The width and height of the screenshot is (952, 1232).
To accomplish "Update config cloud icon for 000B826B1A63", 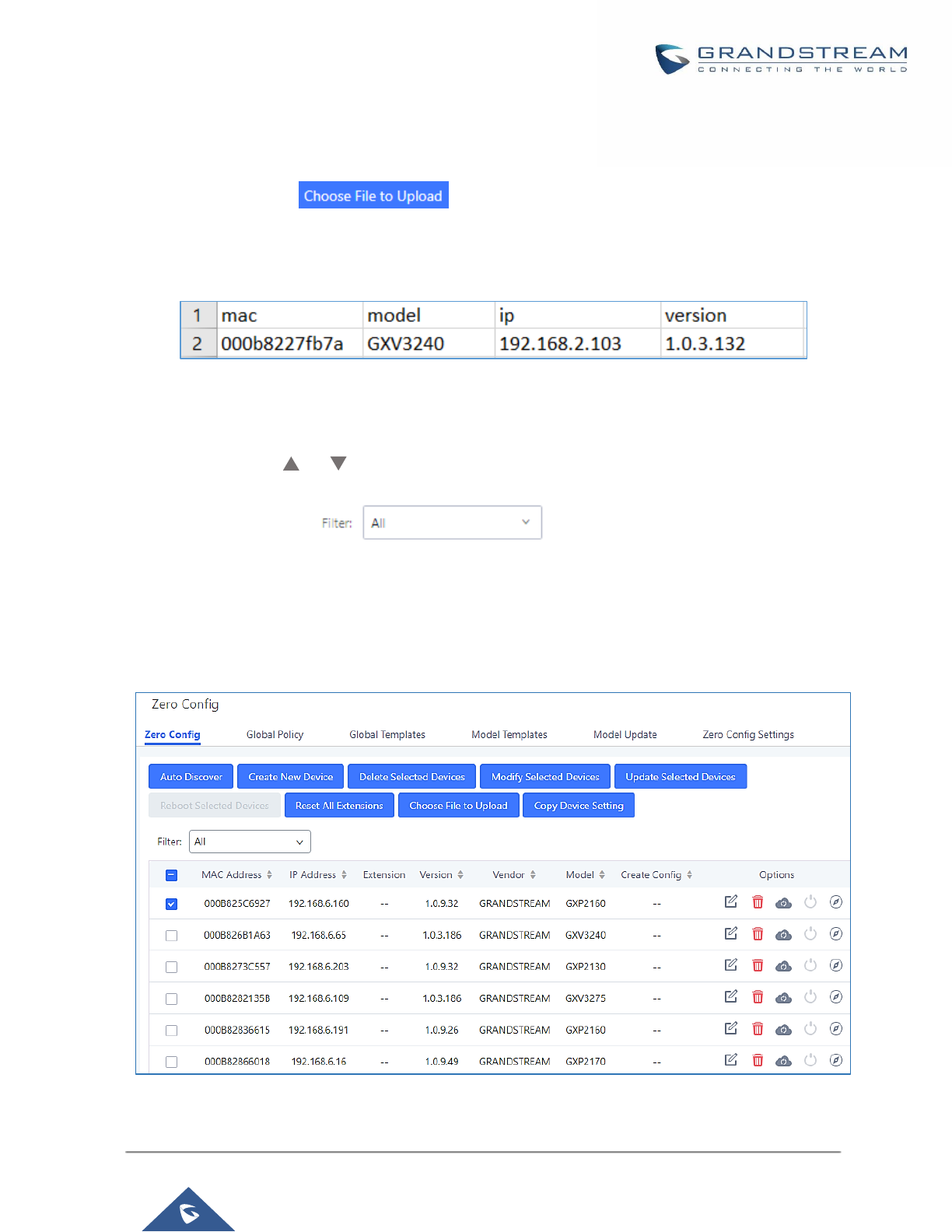I will (783, 935).
